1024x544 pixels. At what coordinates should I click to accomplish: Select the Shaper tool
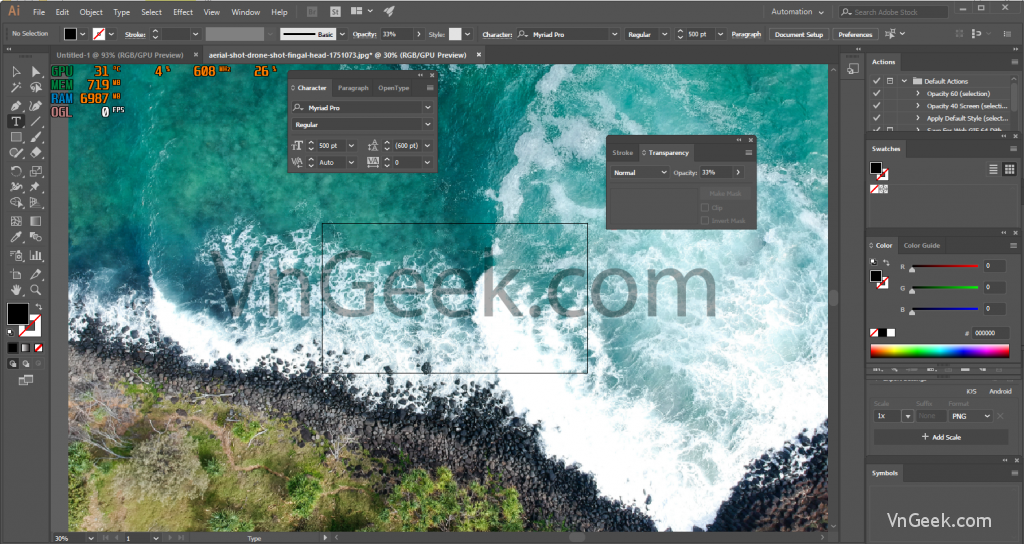(x=16, y=153)
